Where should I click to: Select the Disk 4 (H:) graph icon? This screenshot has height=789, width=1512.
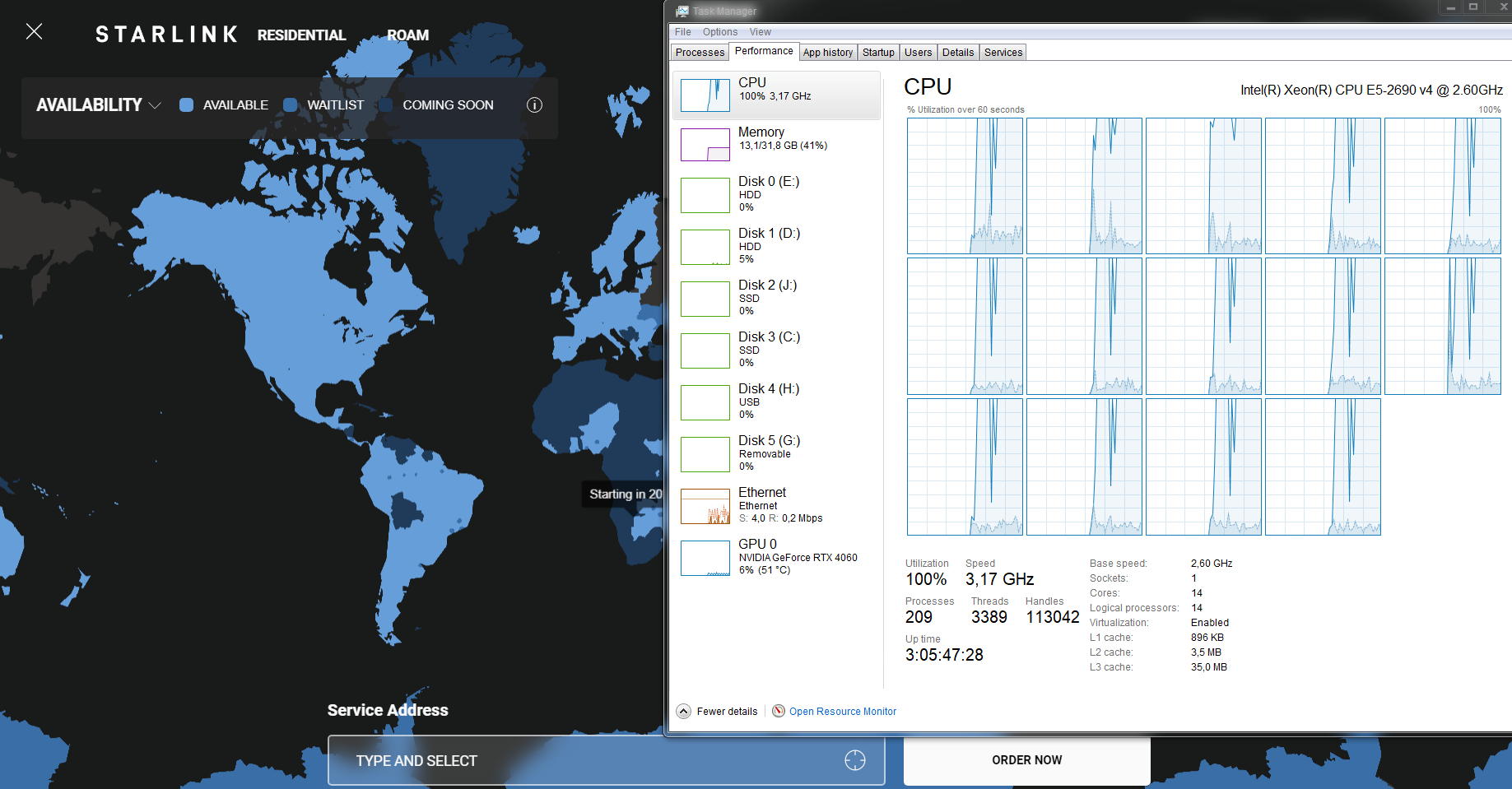coord(705,402)
